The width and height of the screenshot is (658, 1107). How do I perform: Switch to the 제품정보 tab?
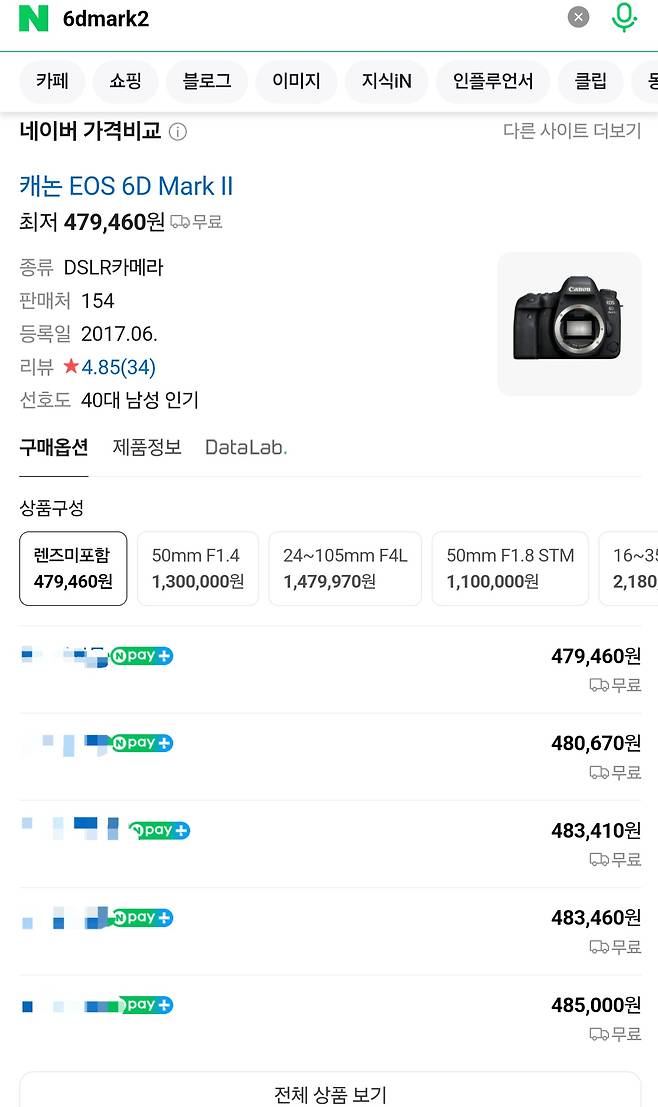coord(147,447)
